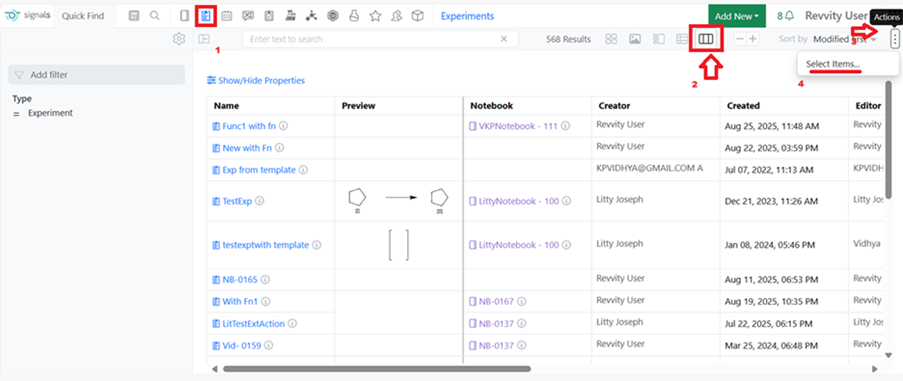Image resolution: width=903 pixels, height=381 pixels.
Task: Switch to image preview view
Action: 635,39
